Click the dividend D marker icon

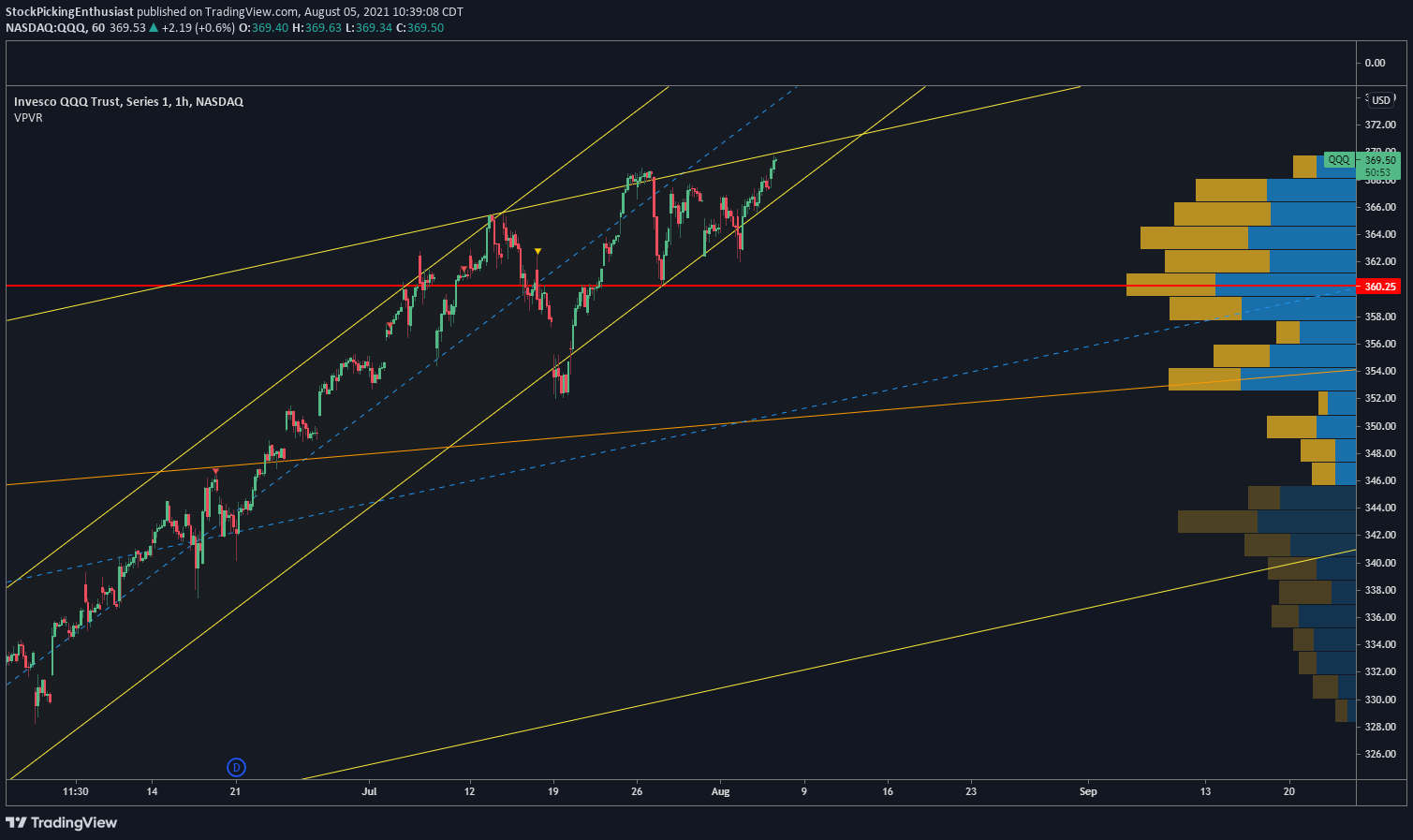click(236, 767)
